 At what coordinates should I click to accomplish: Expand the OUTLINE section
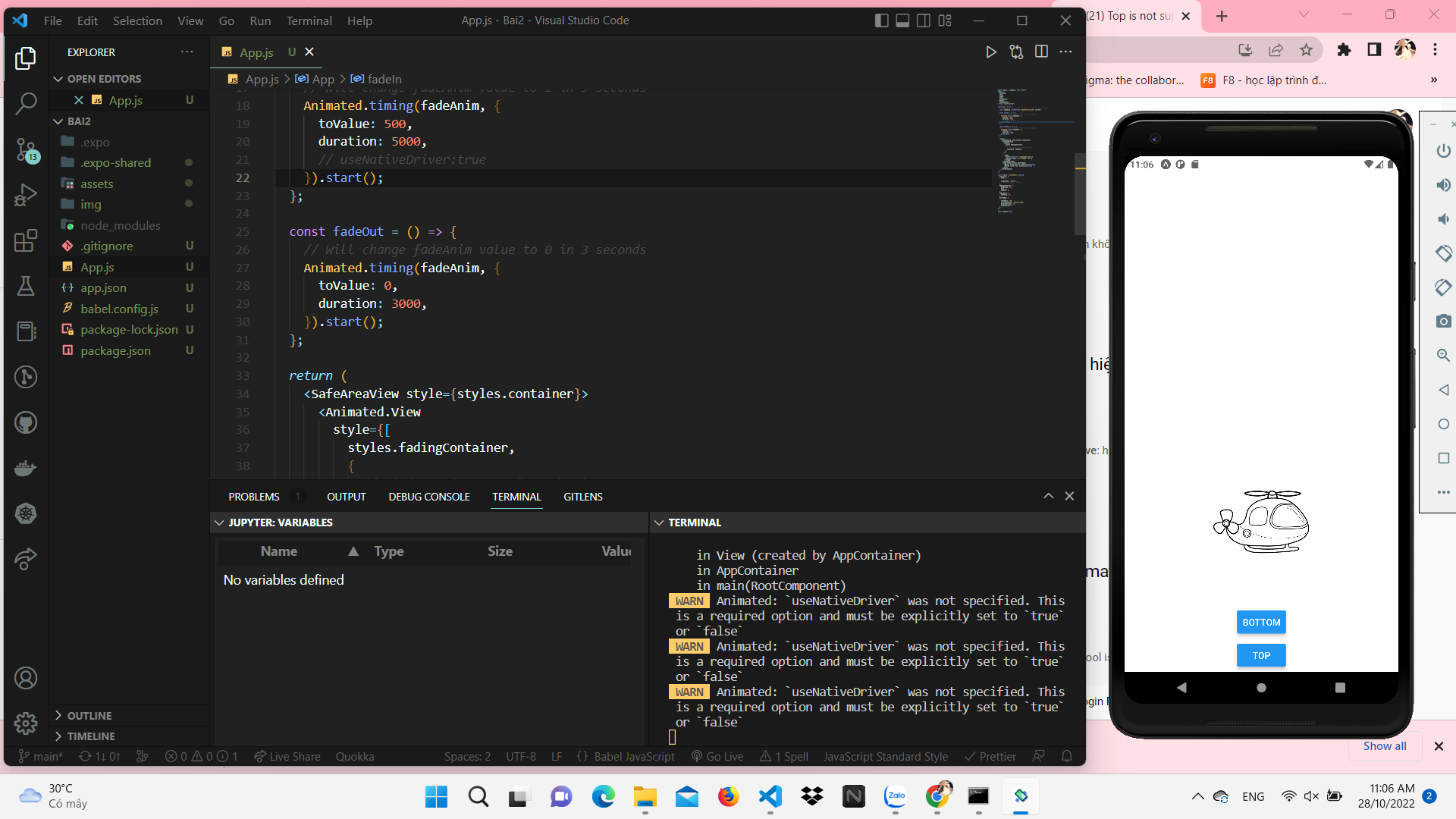pos(89,715)
